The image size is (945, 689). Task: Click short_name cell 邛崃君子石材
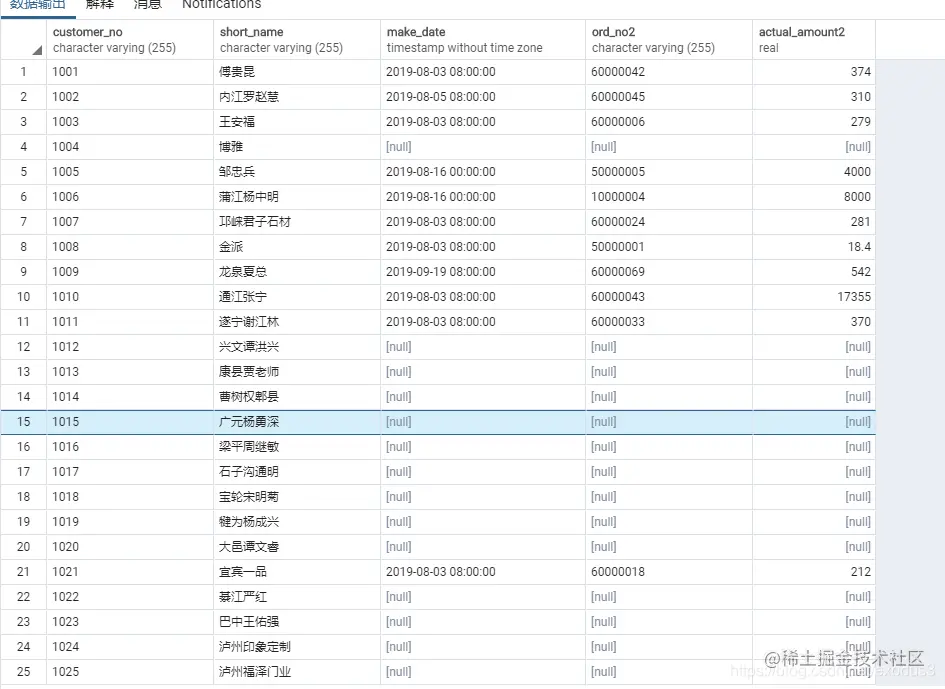point(297,222)
